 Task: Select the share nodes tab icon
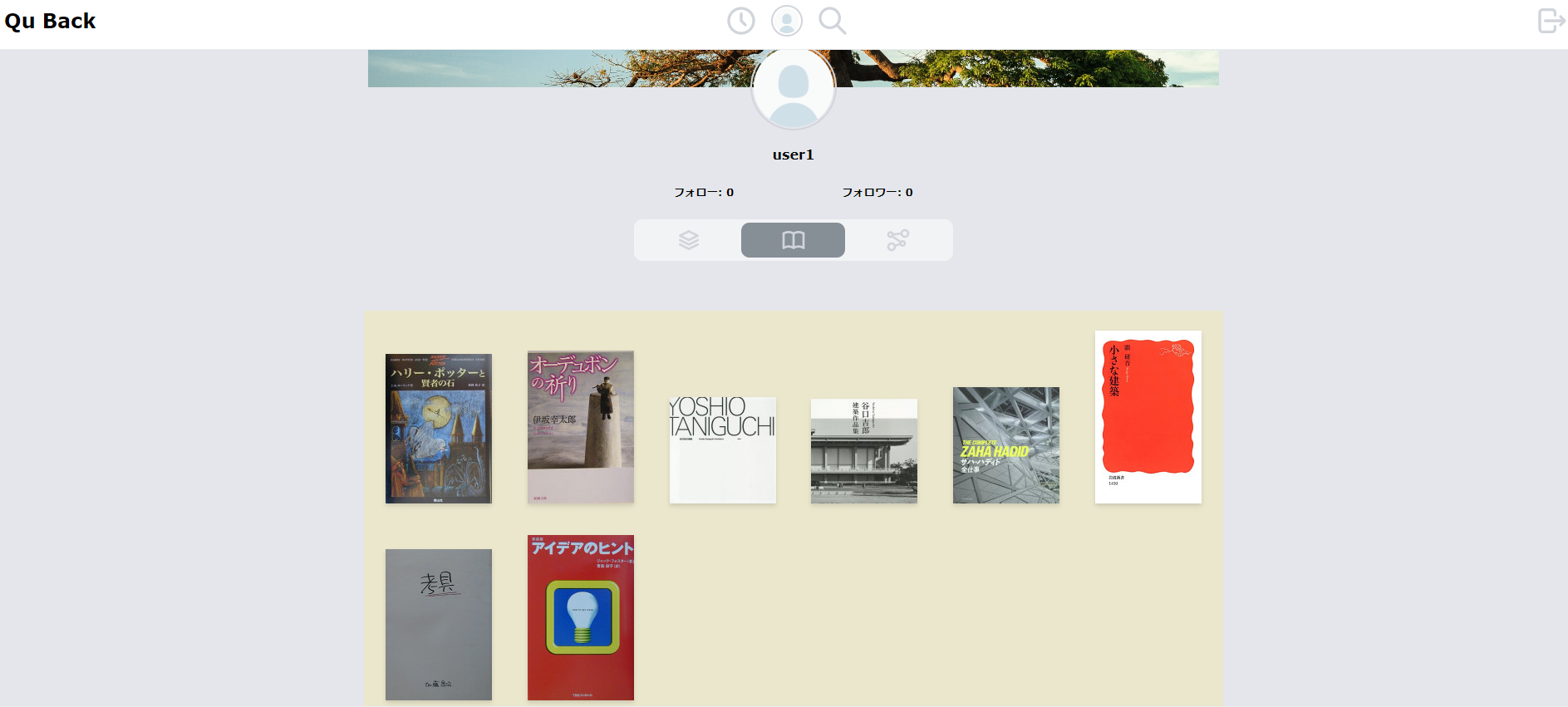[897, 240]
